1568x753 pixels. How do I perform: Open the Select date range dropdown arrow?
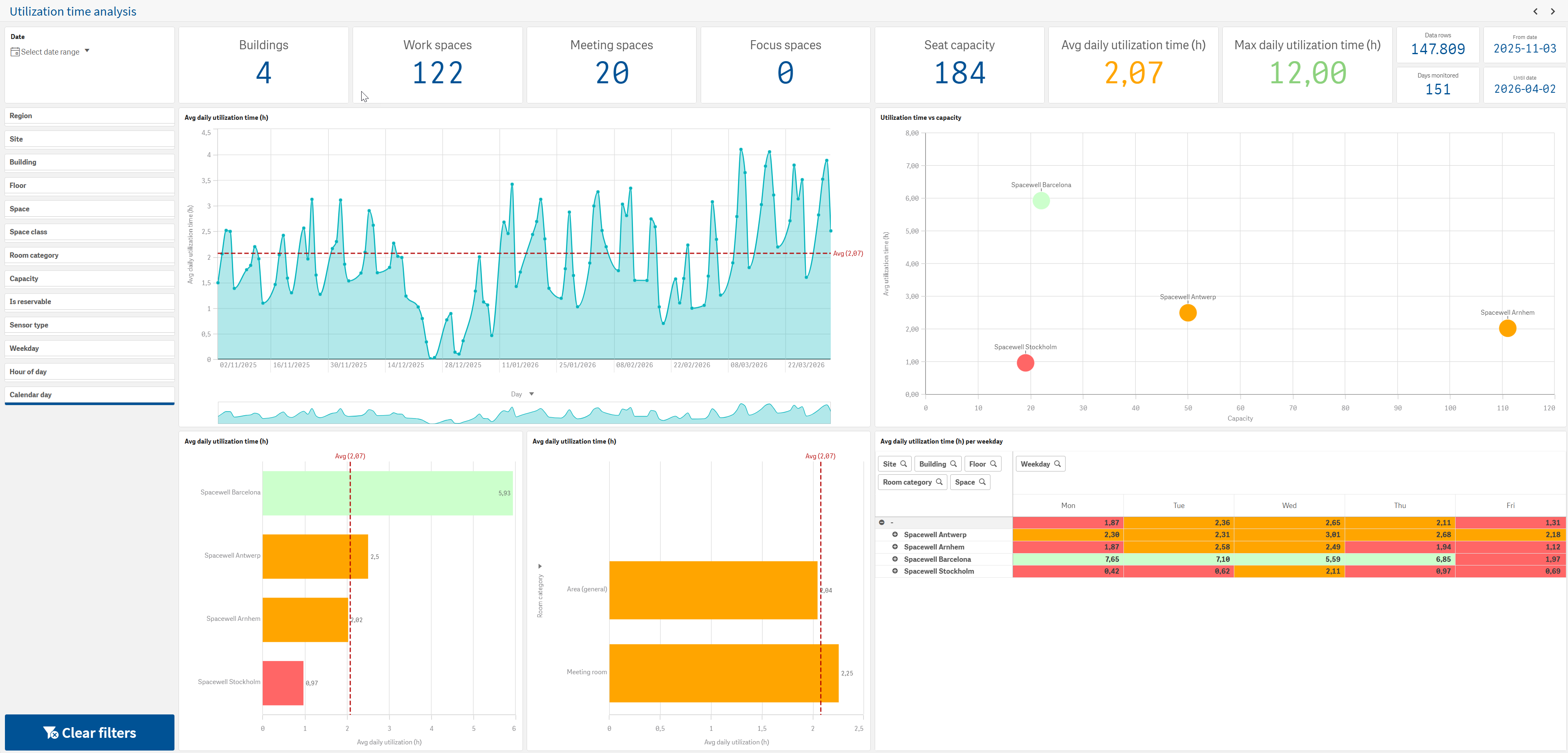coord(87,50)
